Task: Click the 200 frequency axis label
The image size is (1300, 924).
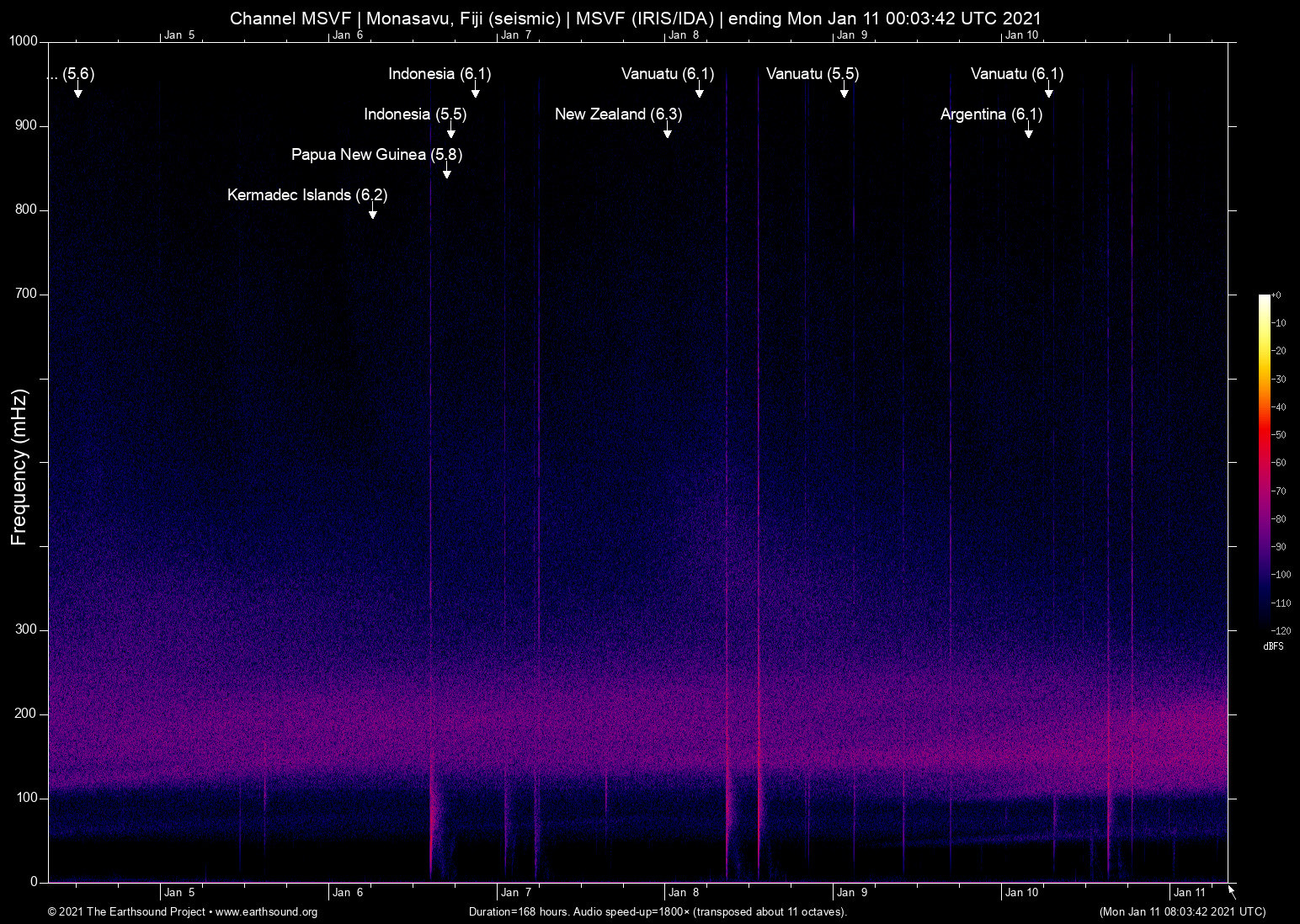Action: 27,714
